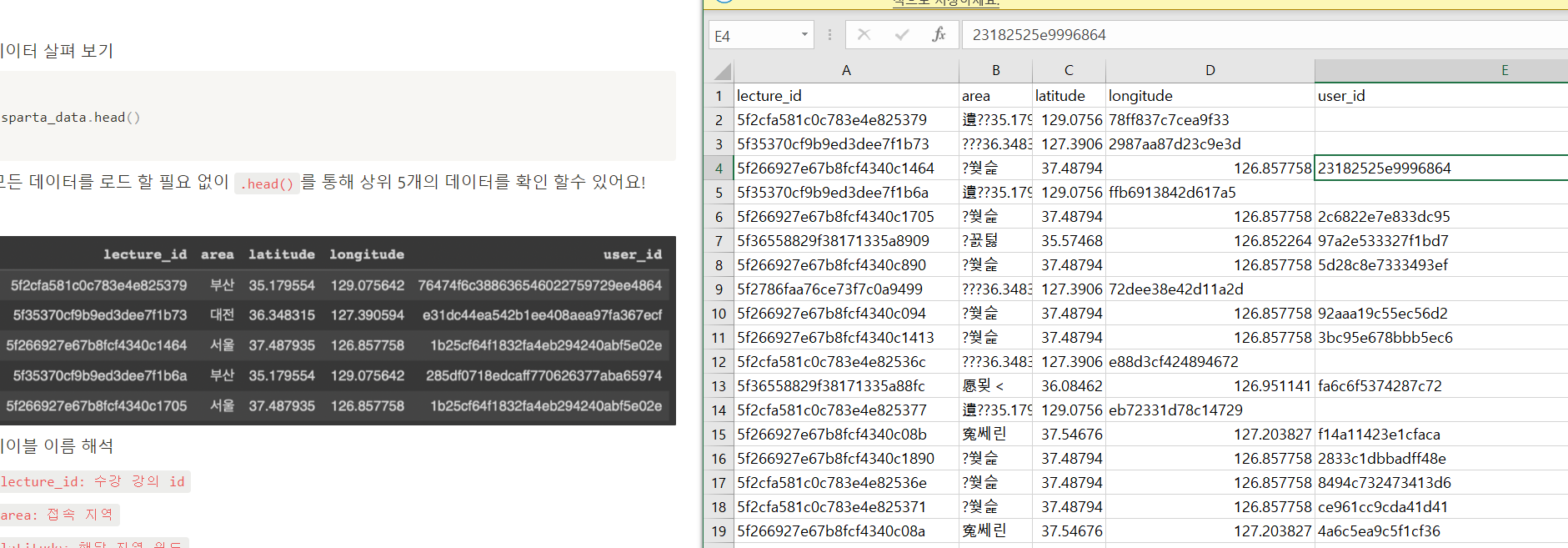The height and width of the screenshot is (548, 1568).
Task: Click the latitude header cell in Excel
Action: click(x=1069, y=96)
